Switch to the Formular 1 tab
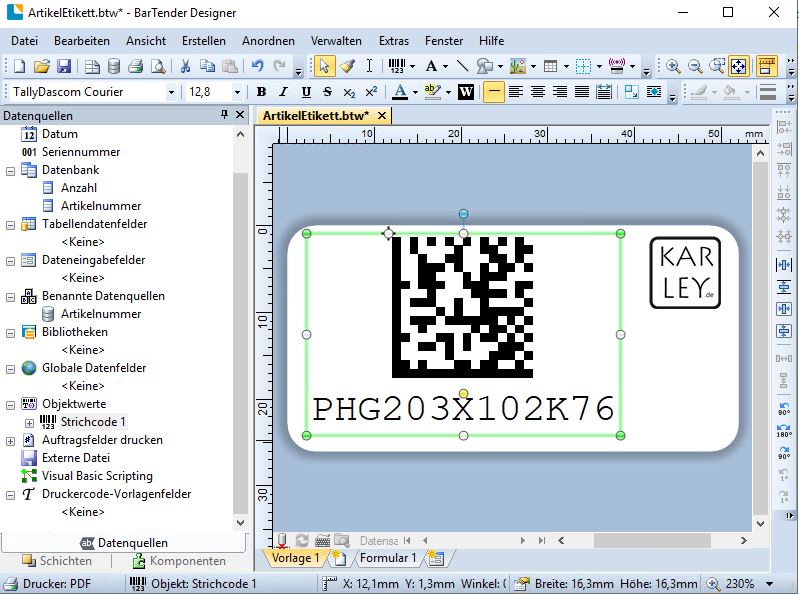Screen dimensions: 799x595 click(388, 558)
